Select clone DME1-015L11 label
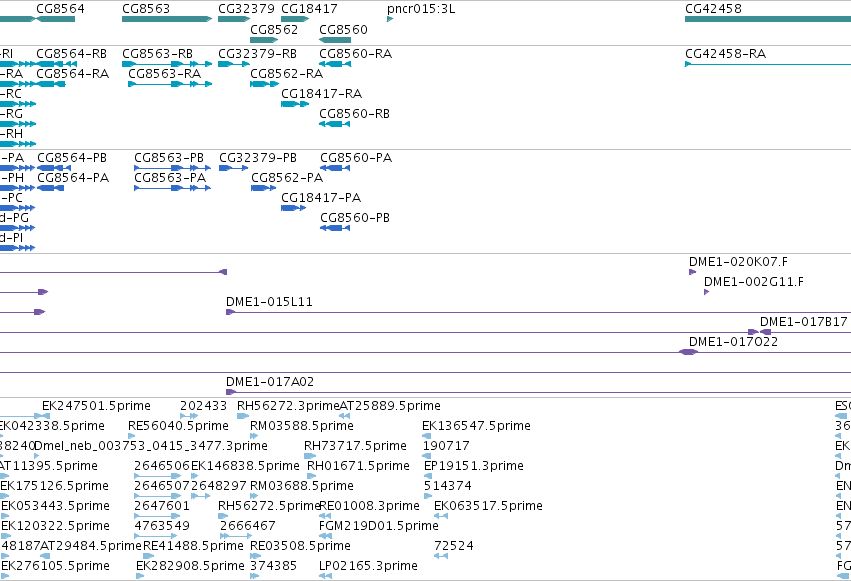The height and width of the screenshot is (581, 851). point(269,302)
